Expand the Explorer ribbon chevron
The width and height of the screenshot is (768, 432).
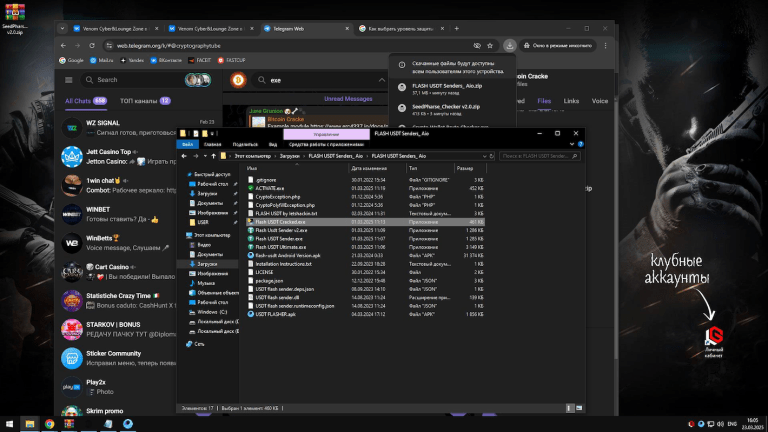click(572, 144)
